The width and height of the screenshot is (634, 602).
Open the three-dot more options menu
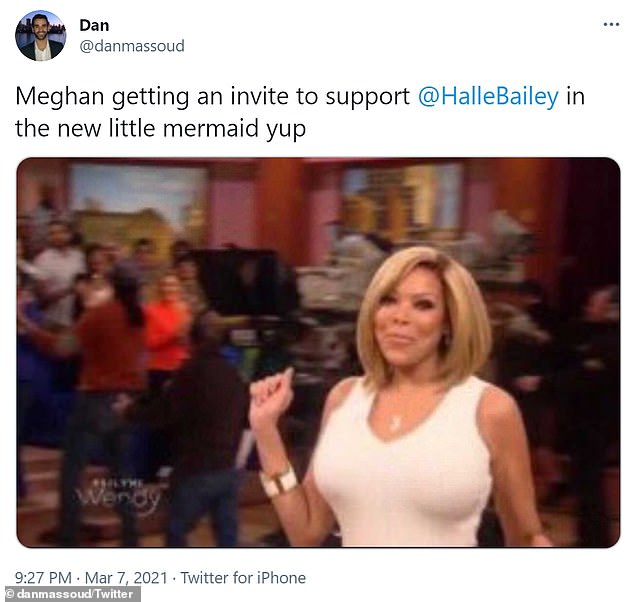click(611, 25)
